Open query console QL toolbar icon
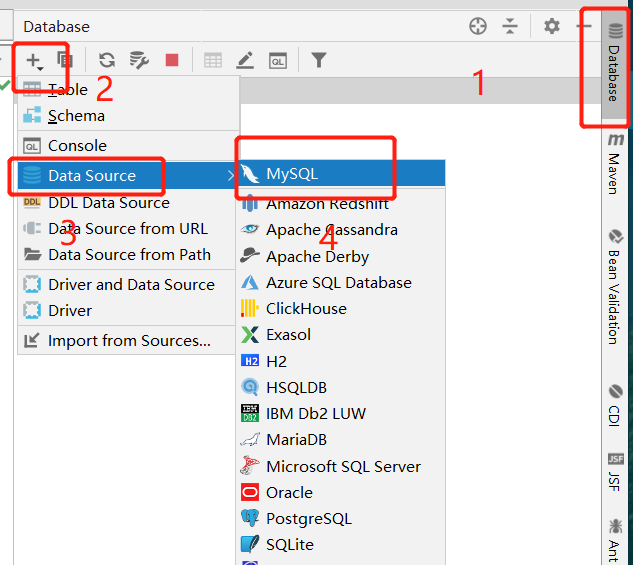 point(278,61)
